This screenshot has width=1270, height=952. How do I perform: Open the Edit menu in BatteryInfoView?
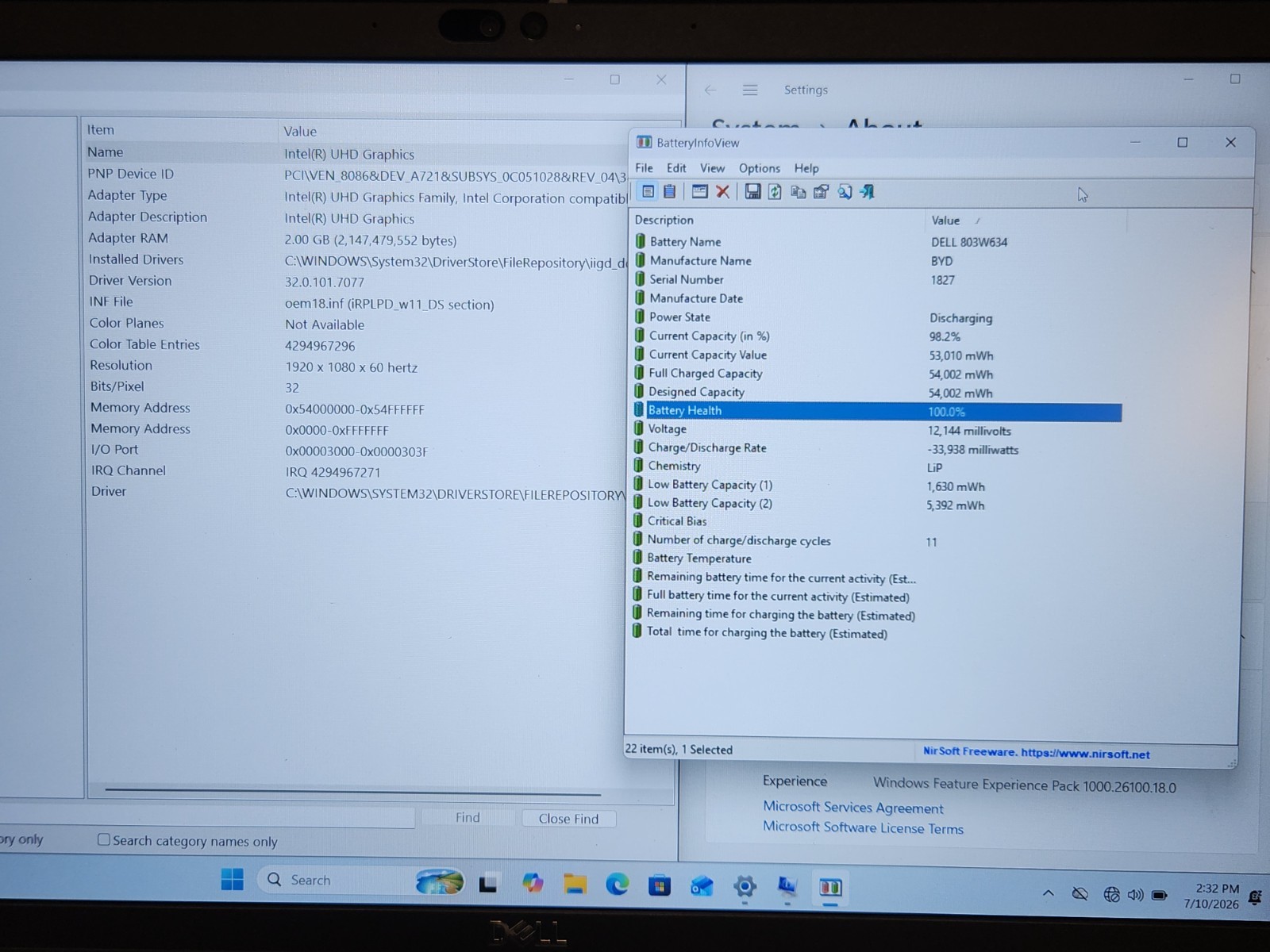pos(676,168)
